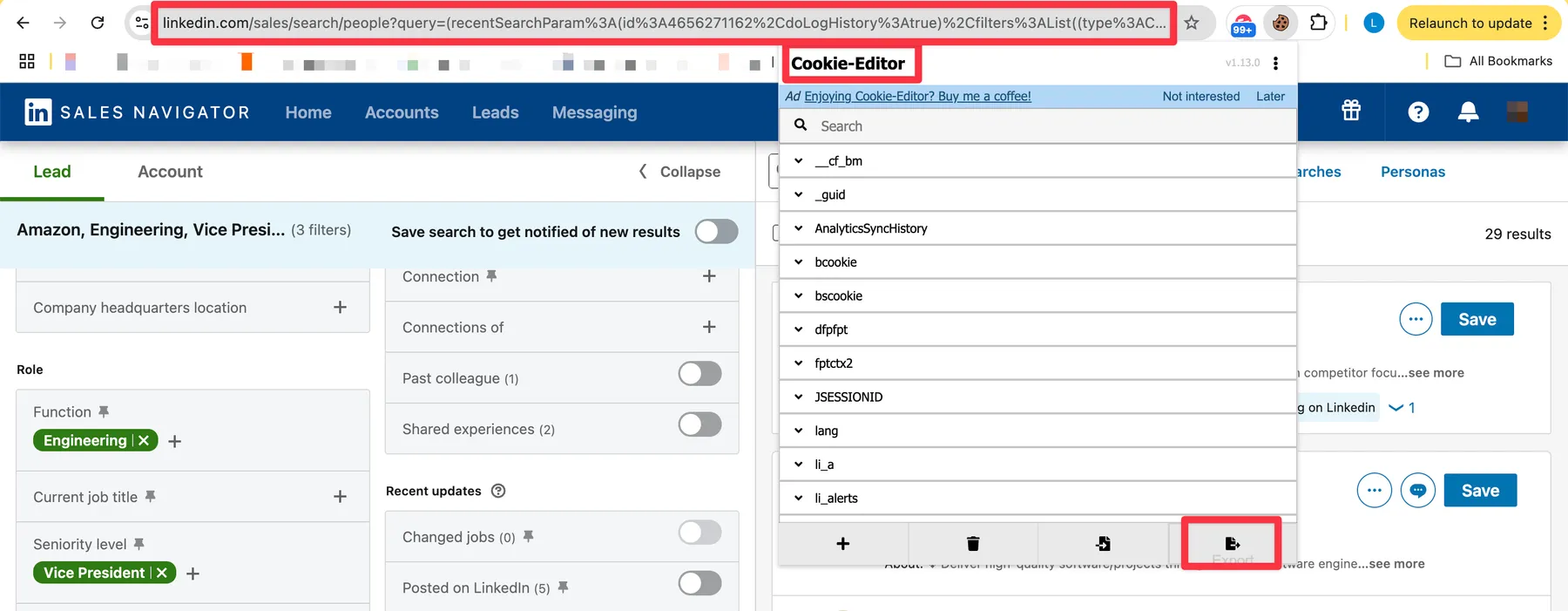This screenshot has height=611, width=1568.
Task: Bookmark this page with the star icon
Action: point(1192,23)
